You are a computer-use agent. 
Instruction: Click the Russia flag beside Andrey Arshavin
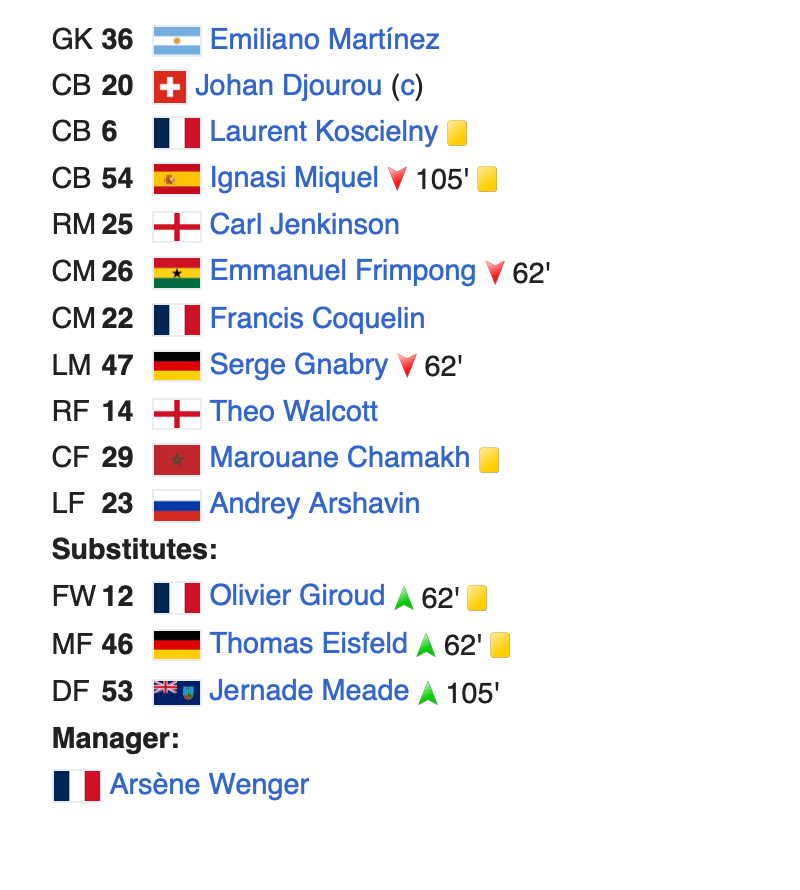[x=177, y=505]
